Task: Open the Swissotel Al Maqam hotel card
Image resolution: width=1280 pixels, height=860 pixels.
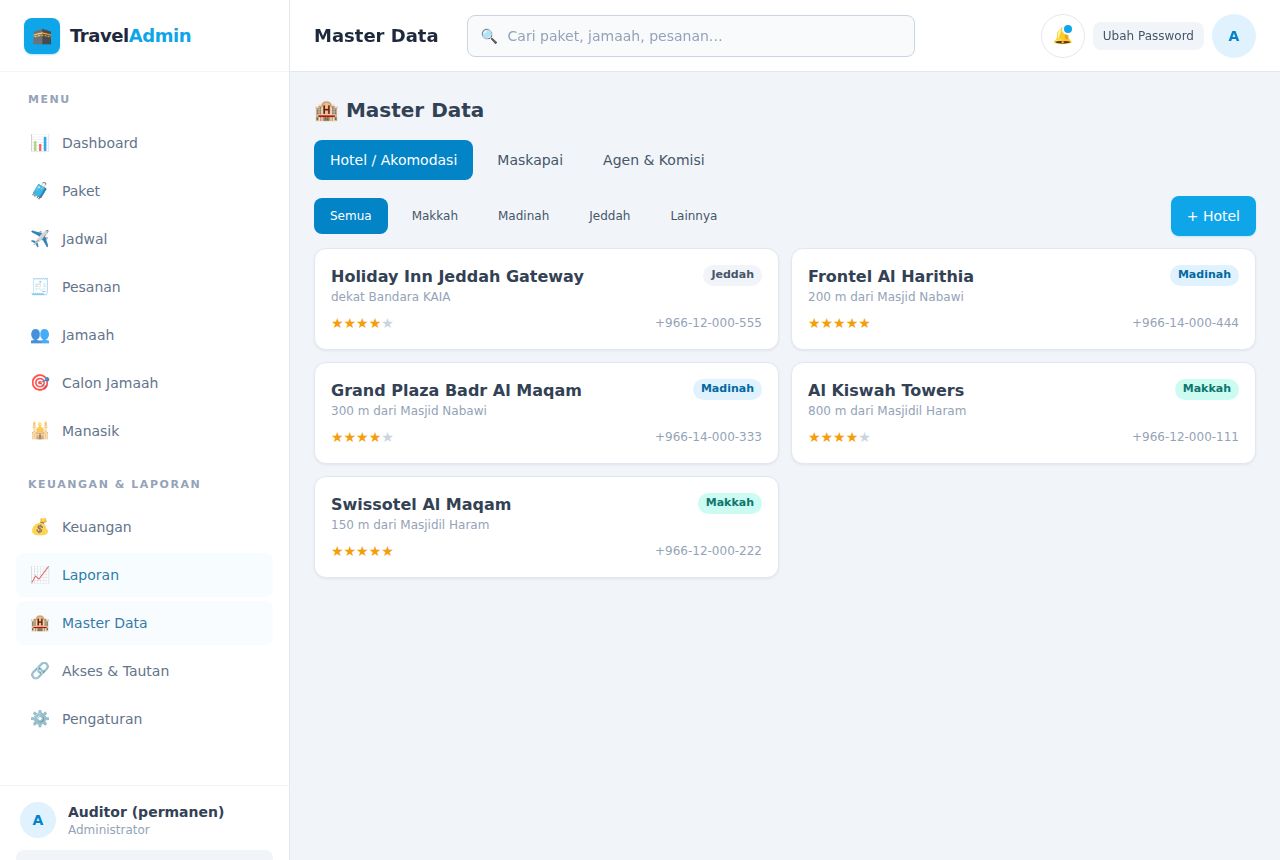Action: pos(546,527)
